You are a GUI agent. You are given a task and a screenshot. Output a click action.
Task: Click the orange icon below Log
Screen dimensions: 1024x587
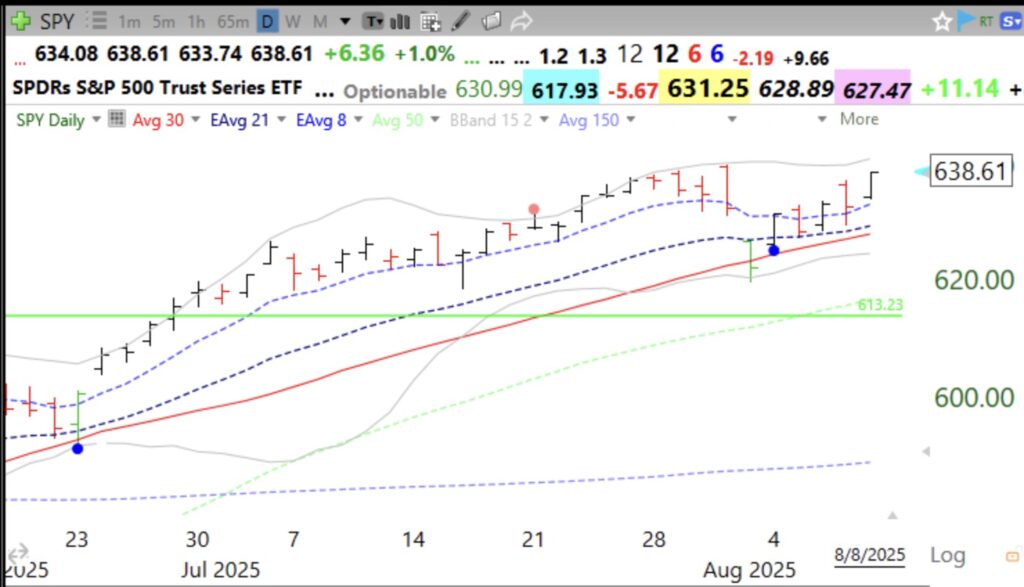point(1012,556)
